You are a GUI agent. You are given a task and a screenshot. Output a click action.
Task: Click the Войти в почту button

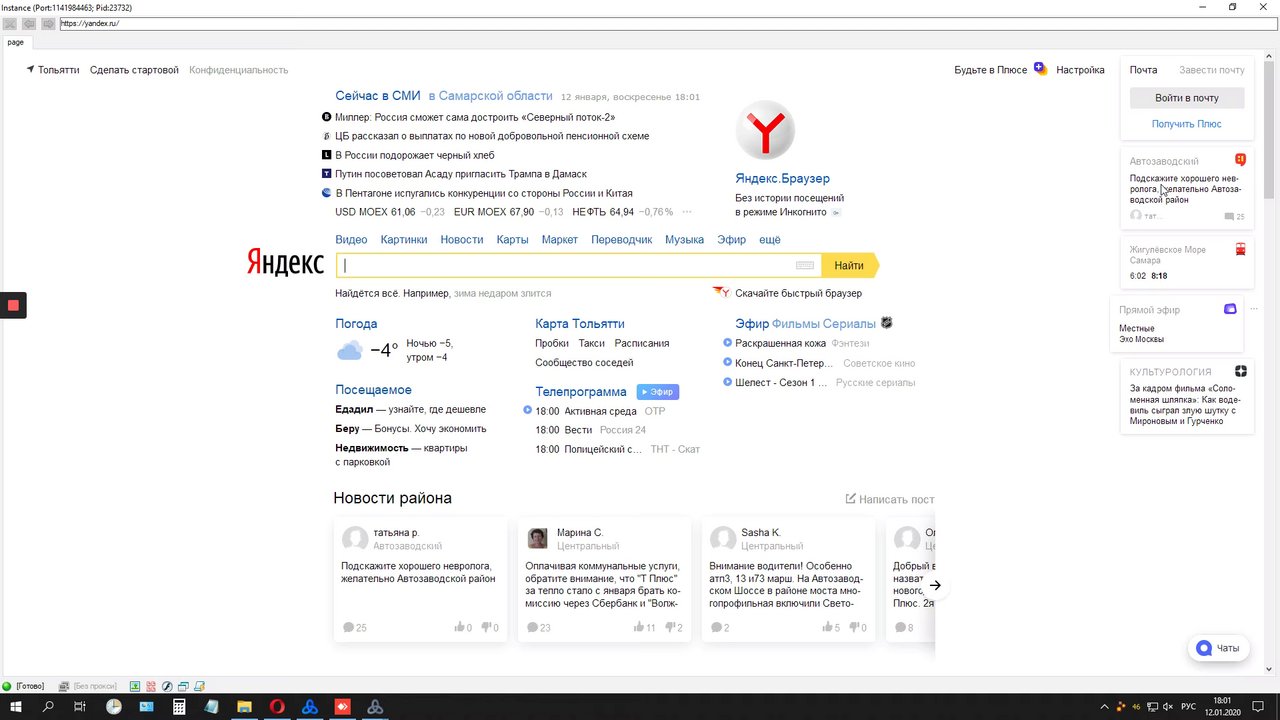click(1187, 98)
